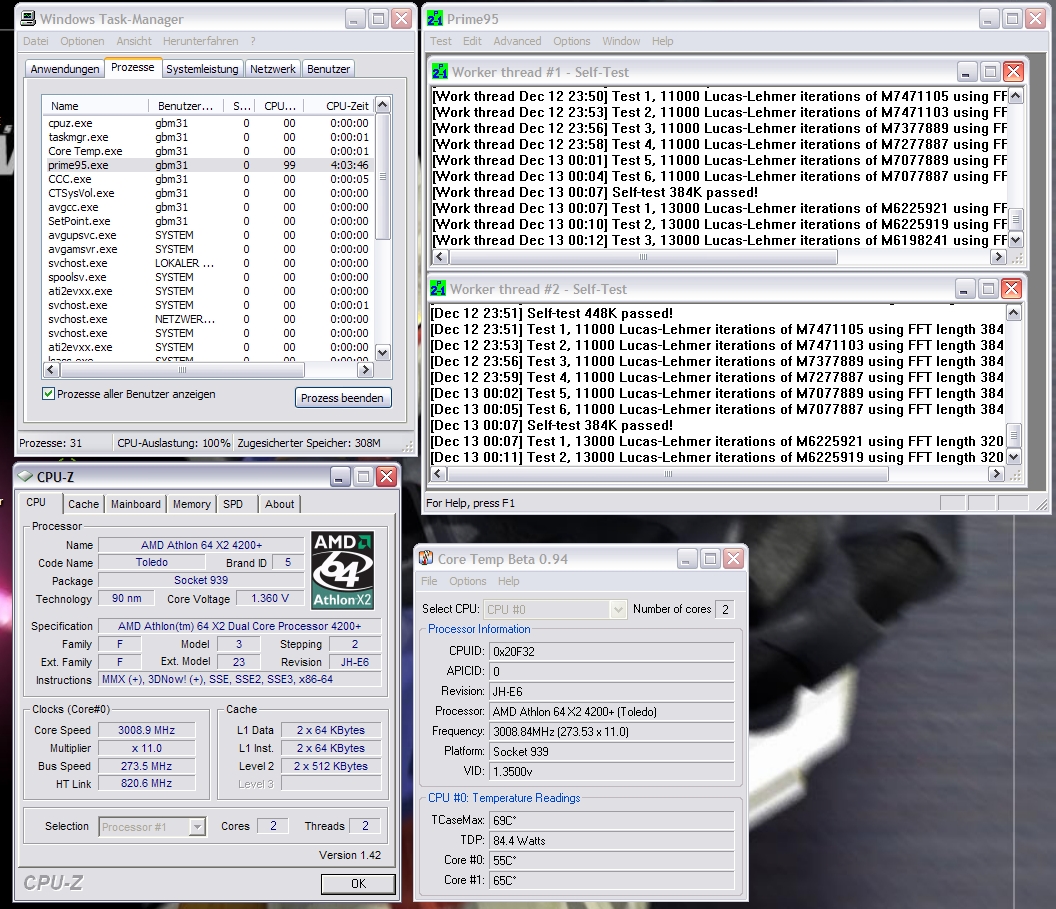Click Task-Manager vertical scrollbar thumb
Screen dimensions: 1056x909
coord(383,176)
